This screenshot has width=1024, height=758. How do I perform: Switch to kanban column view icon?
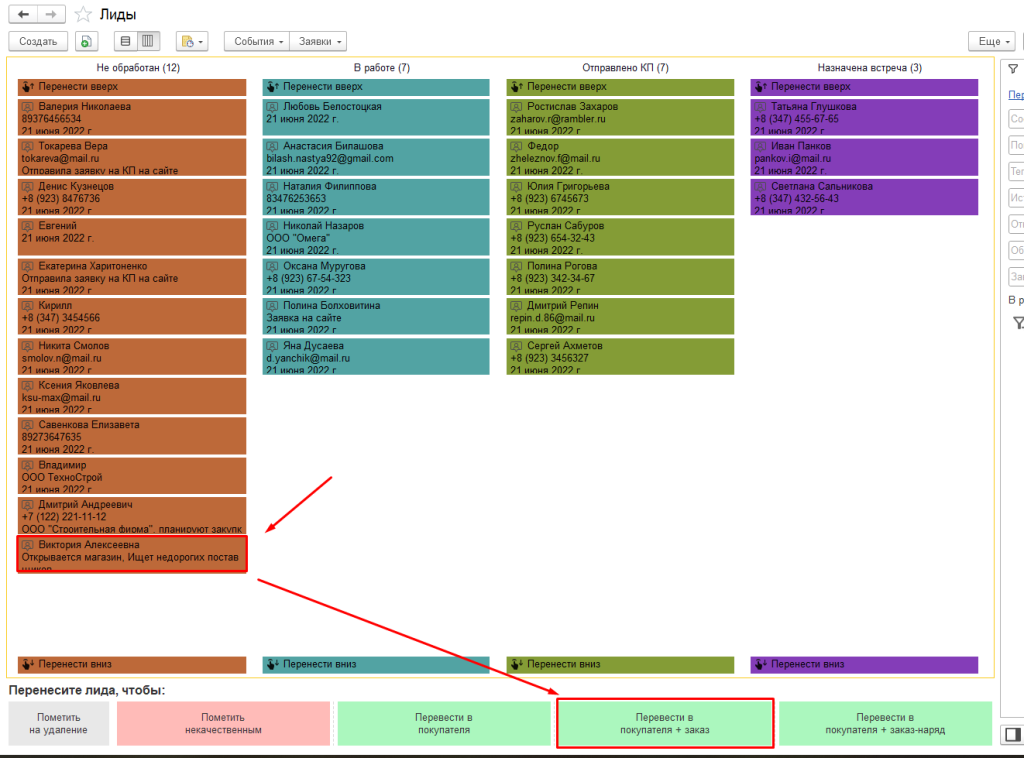148,41
